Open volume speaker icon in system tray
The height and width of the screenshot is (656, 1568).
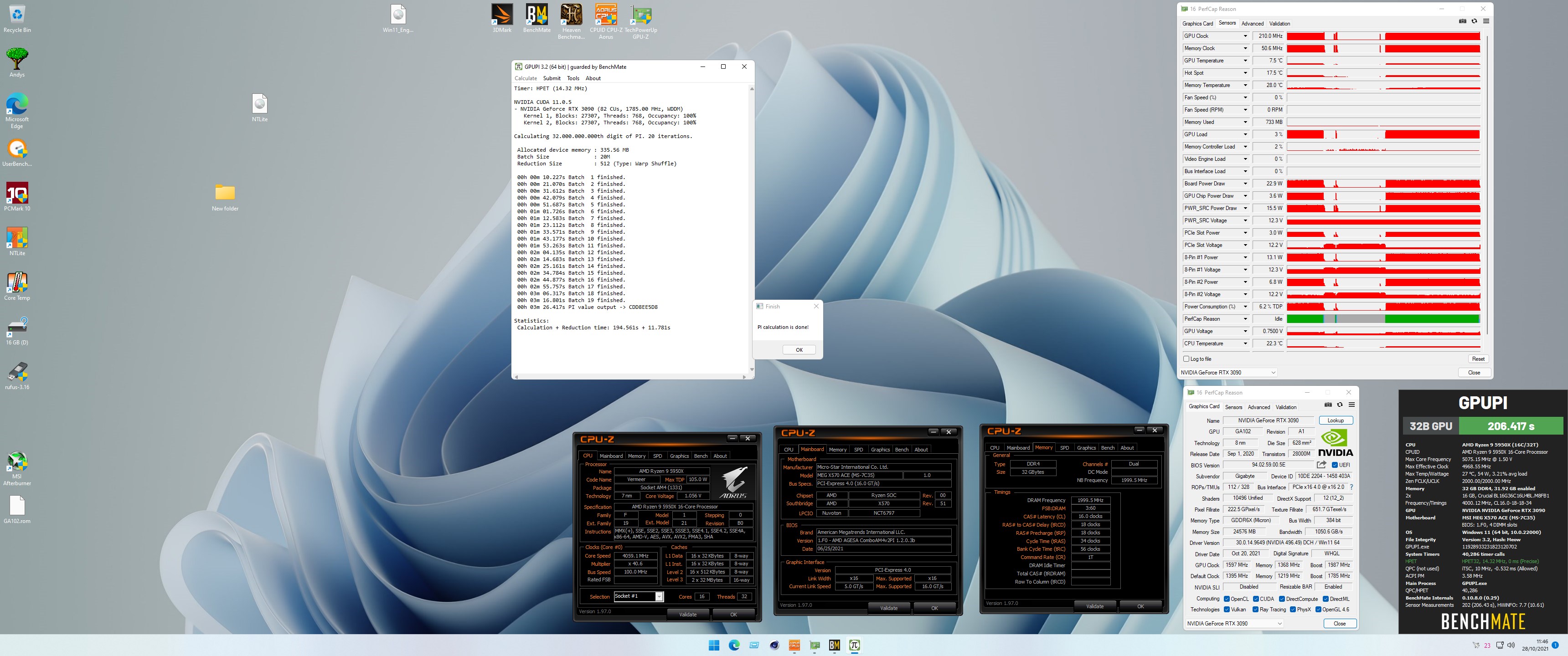tap(1511, 645)
